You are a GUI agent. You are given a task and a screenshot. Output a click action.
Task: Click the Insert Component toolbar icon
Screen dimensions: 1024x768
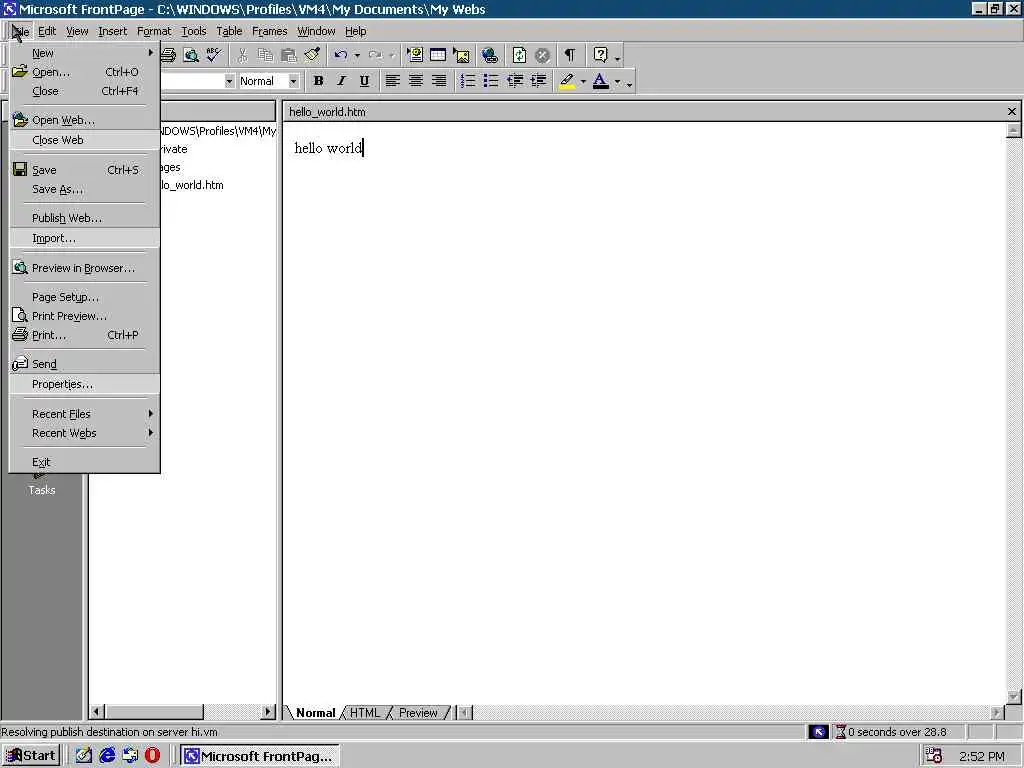coord(415,56)
